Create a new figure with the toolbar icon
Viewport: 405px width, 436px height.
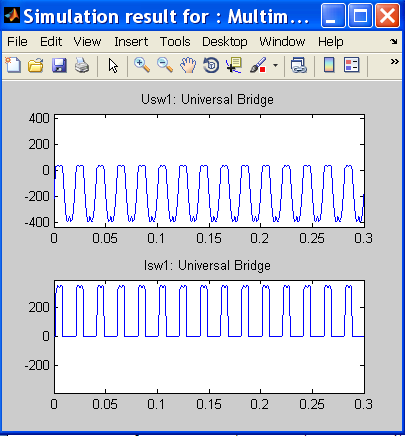click(13, 65)
